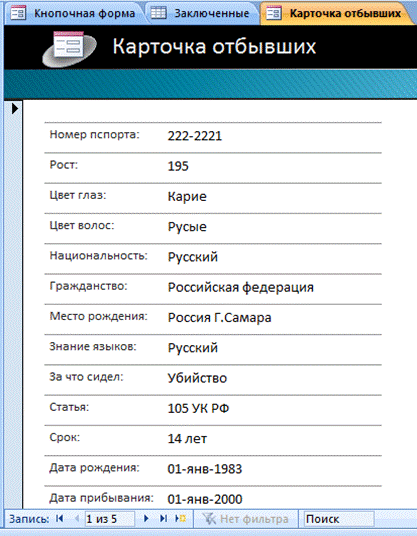
Task: Click Гражданство value Российская федерация
Action: (x=240, y=287)
